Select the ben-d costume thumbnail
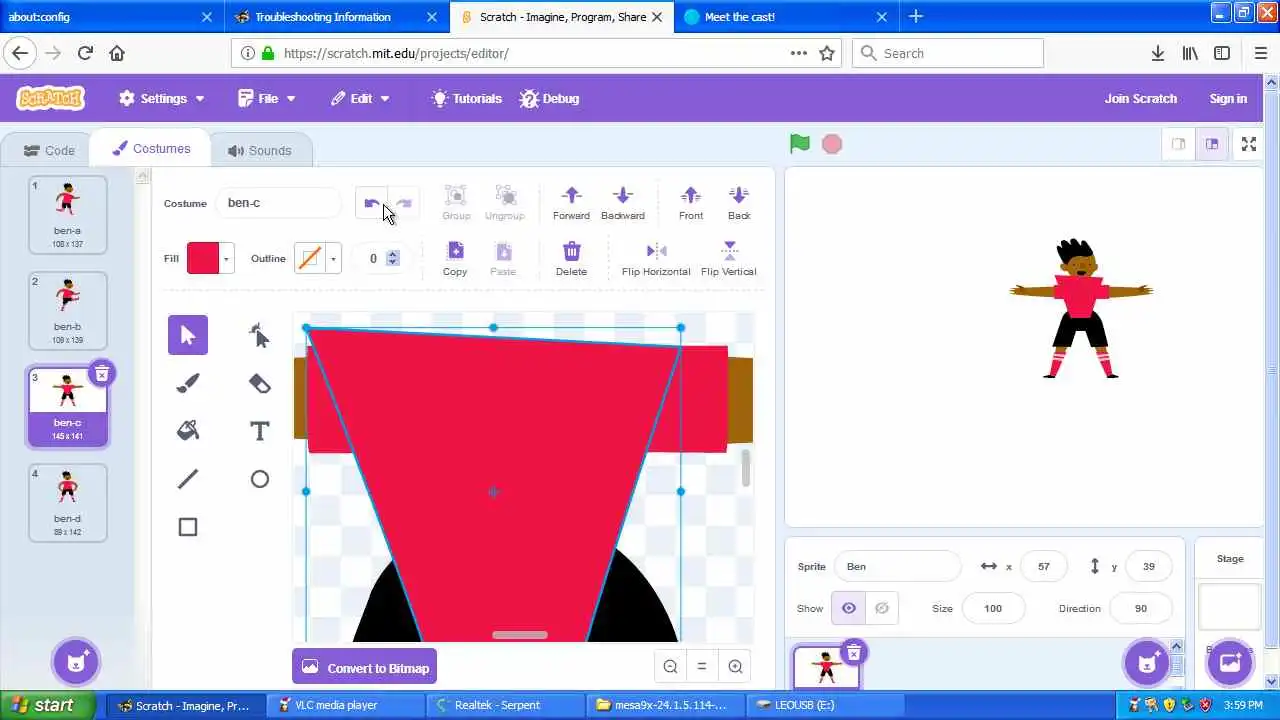Image resolution: width=1280 pixels, height=720 pixels. point(67,503)
